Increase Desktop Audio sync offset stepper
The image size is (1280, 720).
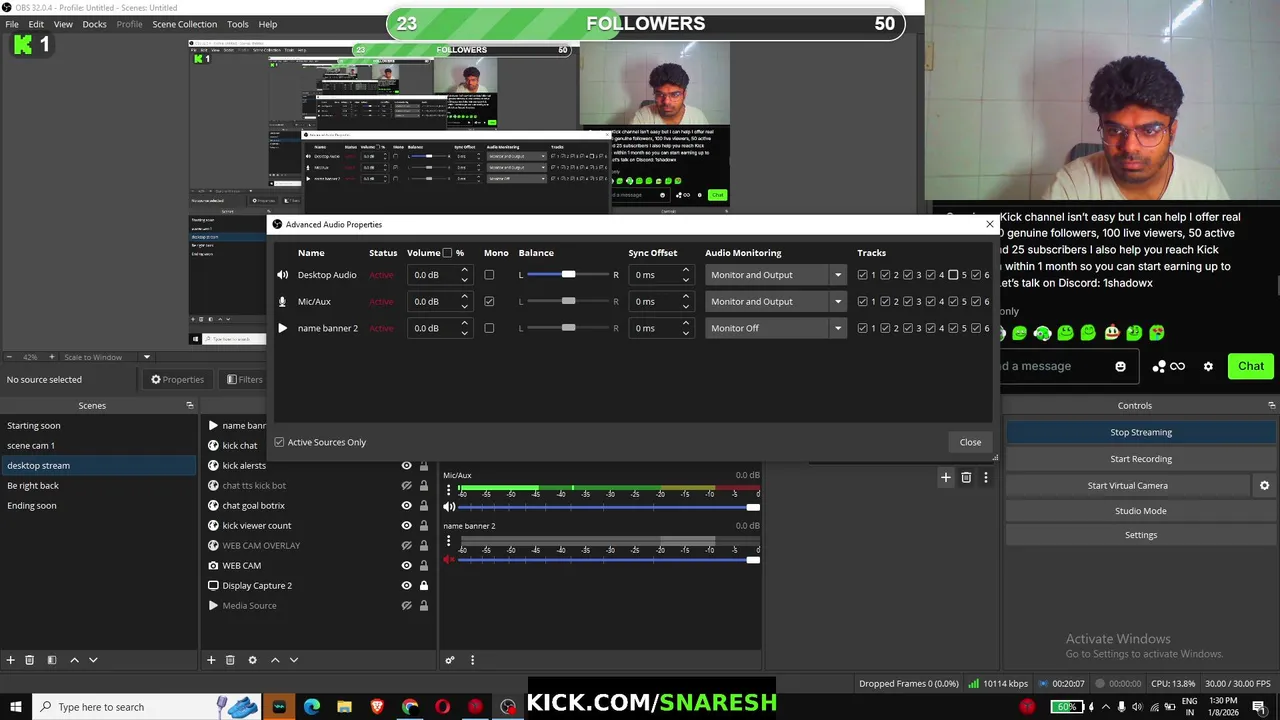tap(685, 270)
